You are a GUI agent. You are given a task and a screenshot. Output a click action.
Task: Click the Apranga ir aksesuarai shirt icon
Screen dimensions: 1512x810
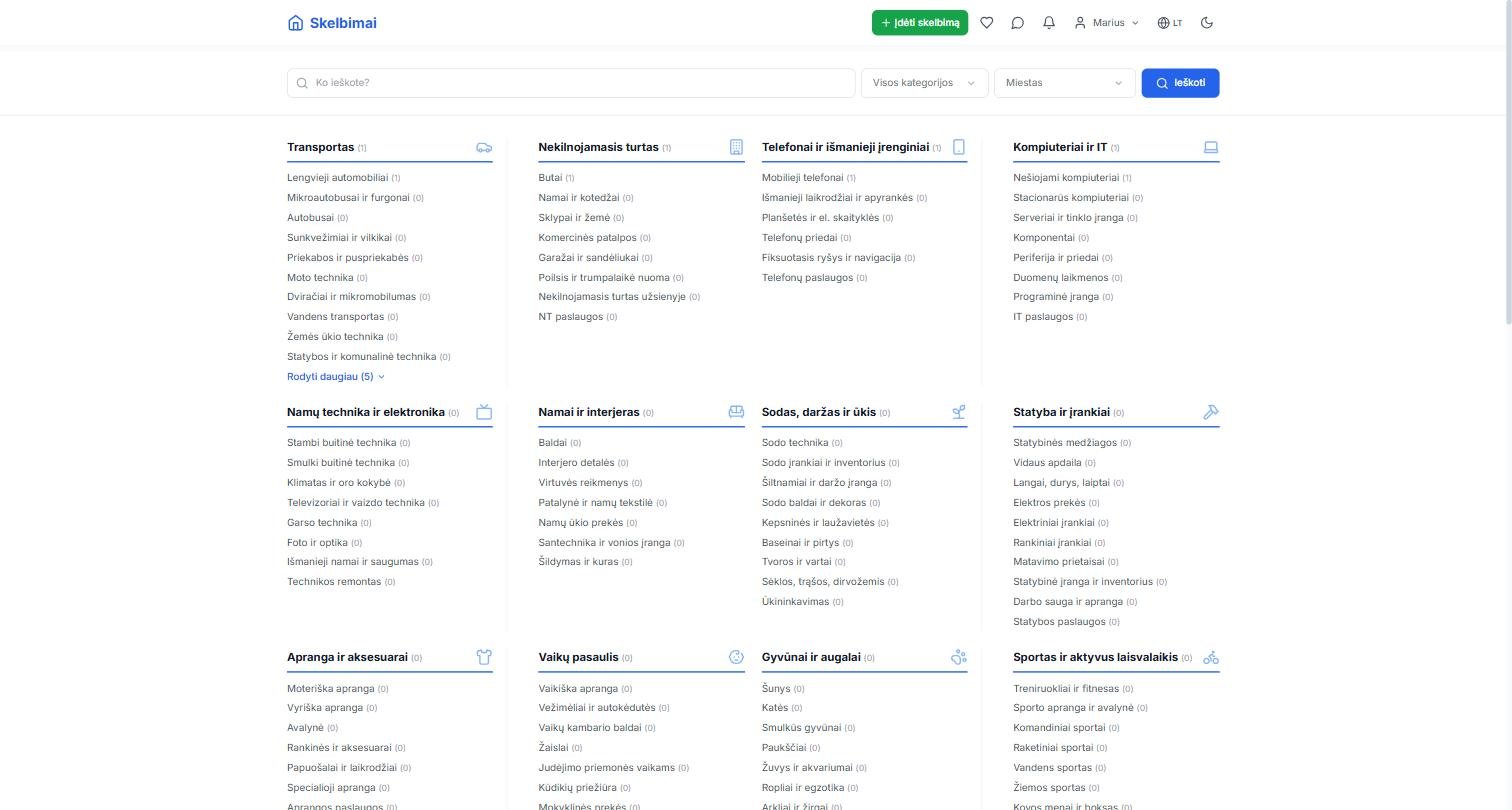[484, 657]
